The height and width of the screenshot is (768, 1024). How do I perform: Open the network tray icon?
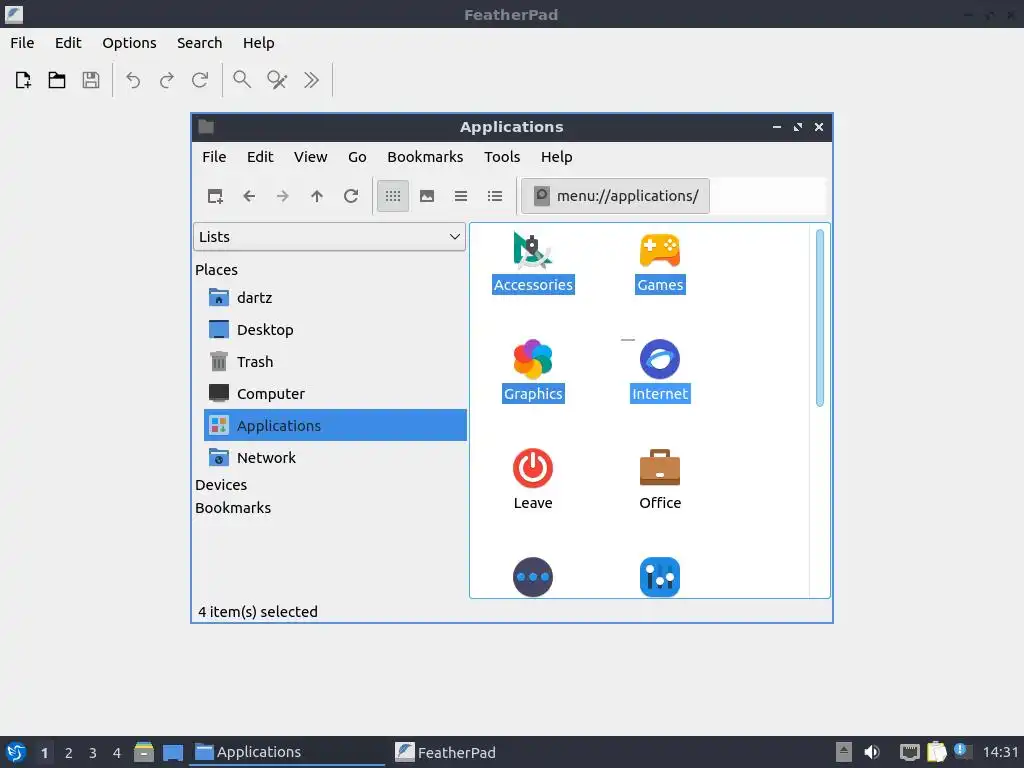(910, 752)
